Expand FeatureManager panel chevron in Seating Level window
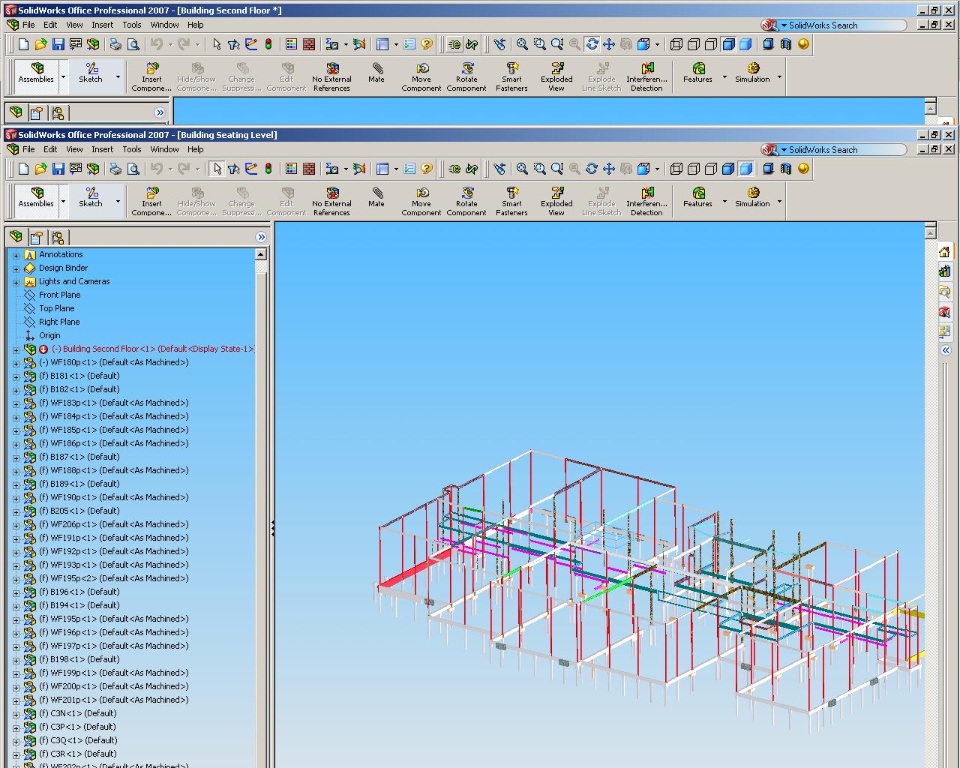This screenshot has width=960, height=768. [x=261, y=237]
